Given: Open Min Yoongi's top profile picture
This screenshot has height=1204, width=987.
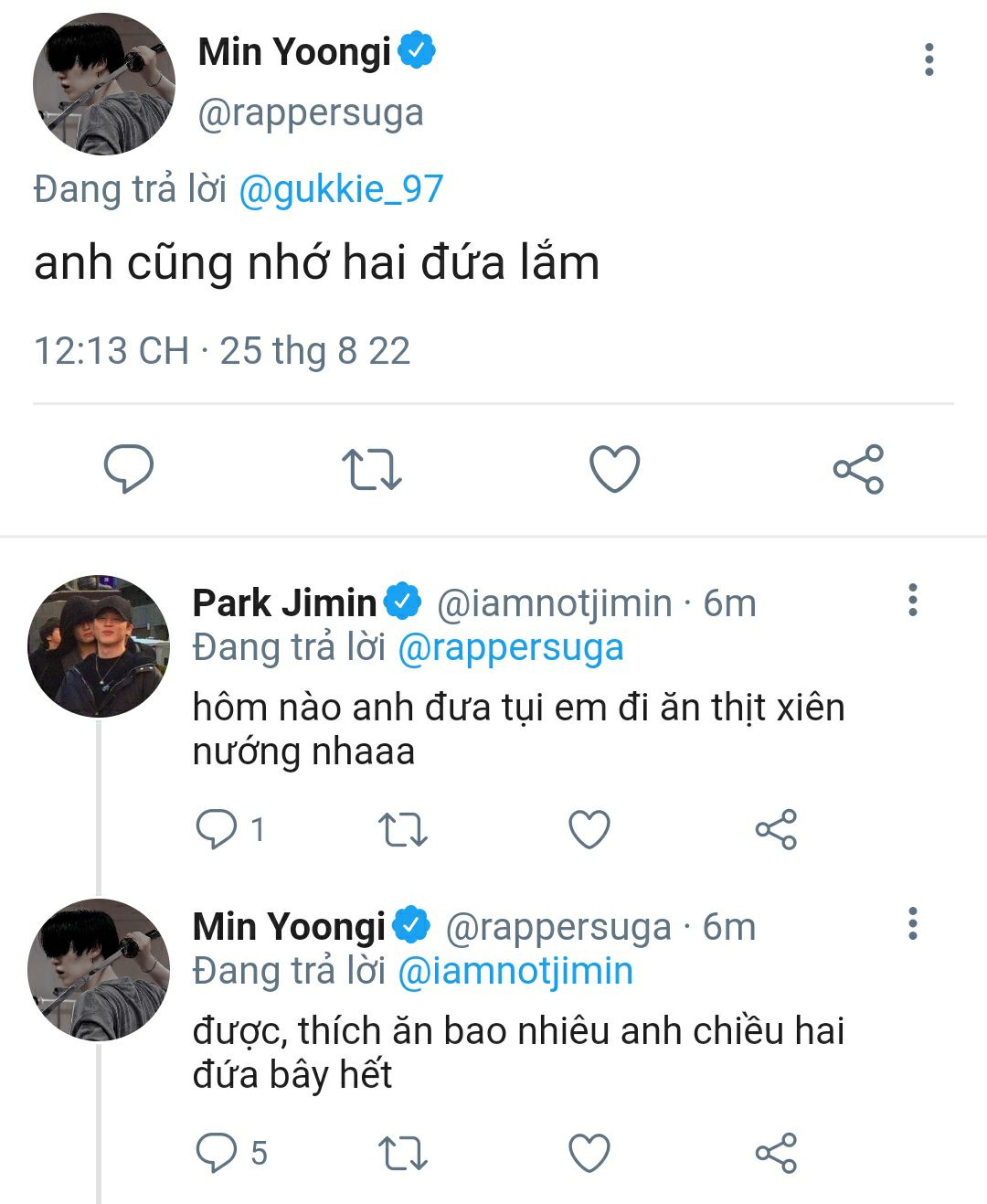Looking at the screenshot, I should coord(104,84).
